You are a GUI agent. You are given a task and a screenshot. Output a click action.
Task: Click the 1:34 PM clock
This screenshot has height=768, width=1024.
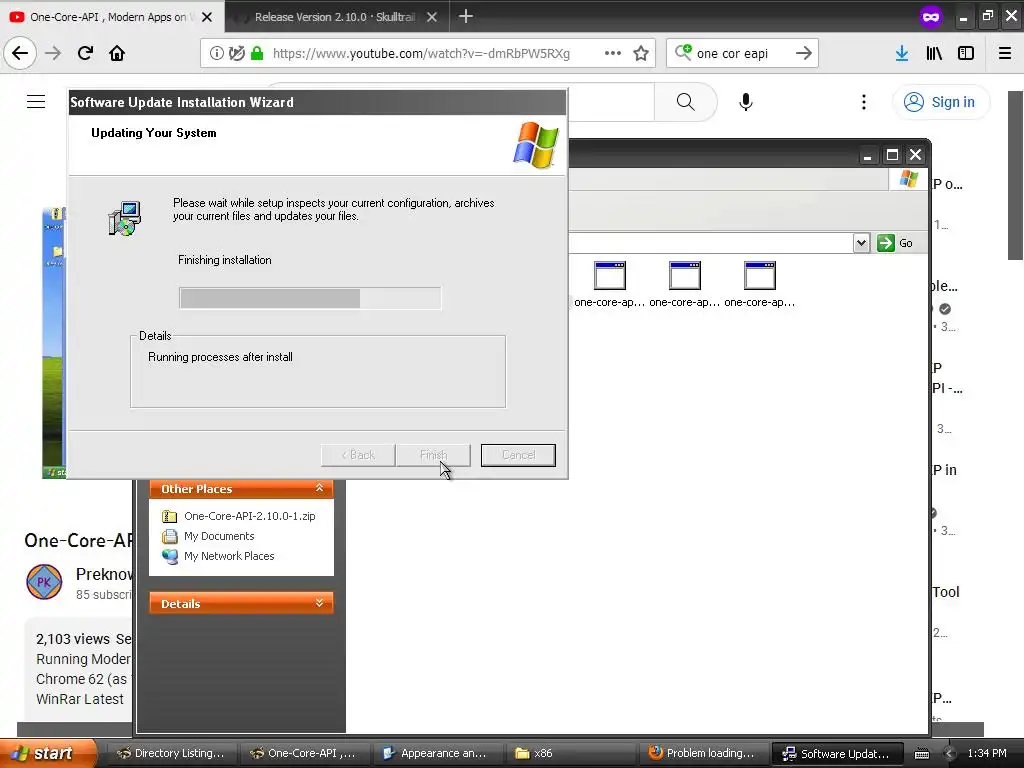987,753
